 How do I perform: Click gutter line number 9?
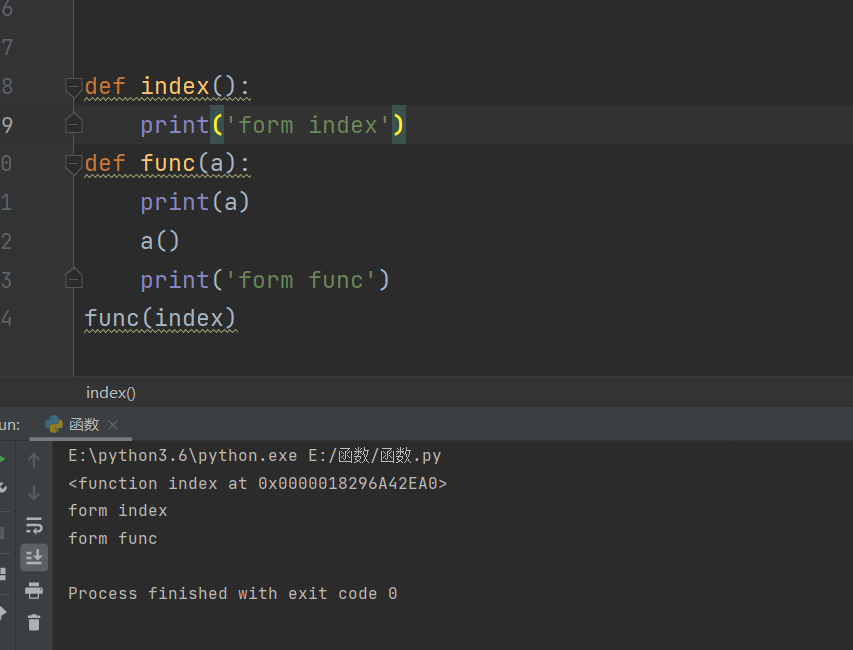pos(7,125)
